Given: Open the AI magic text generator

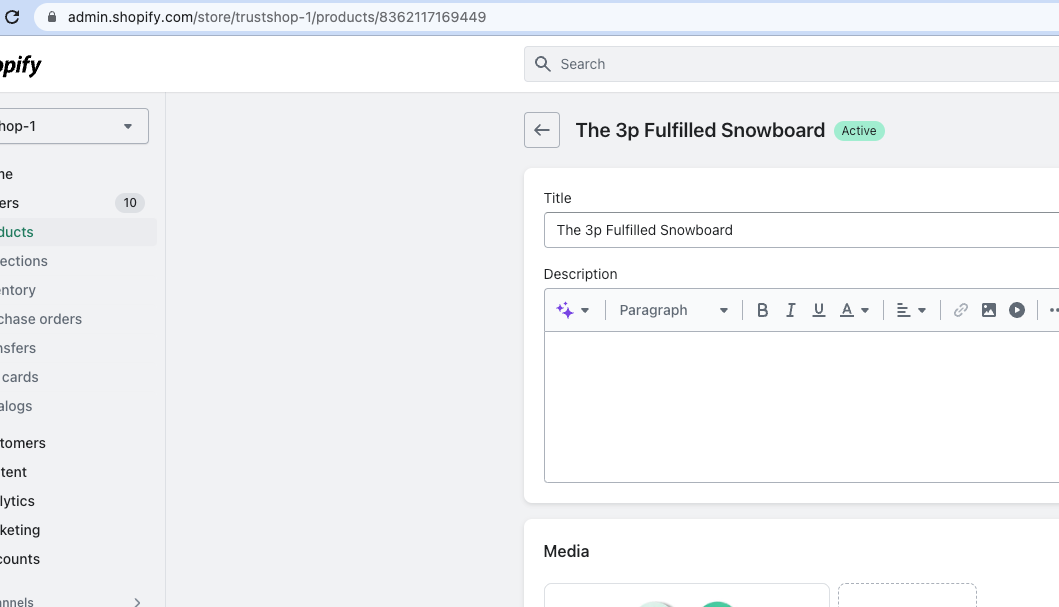Looking at the screenshot, I should point(572,310).
